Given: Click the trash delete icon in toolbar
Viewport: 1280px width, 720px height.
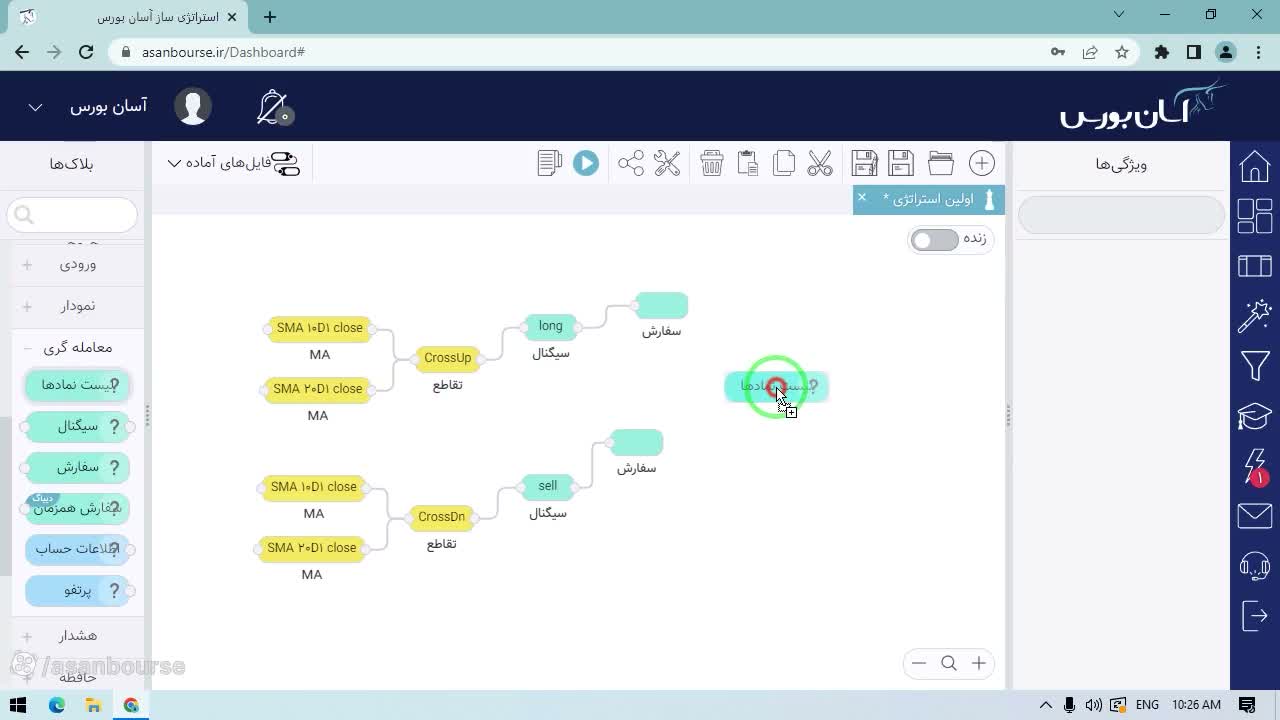Looking at the screenshot, I should [x=712, y=163].
